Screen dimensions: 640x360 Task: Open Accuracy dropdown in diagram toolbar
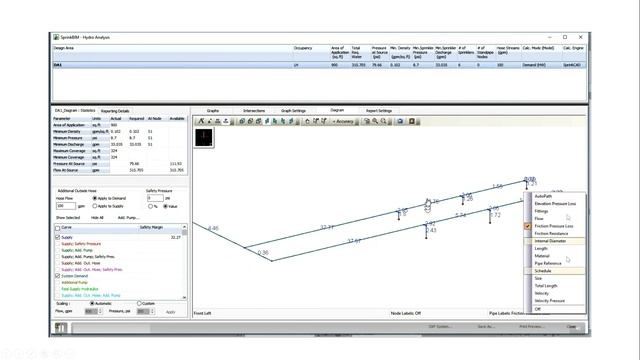[343, 121]
